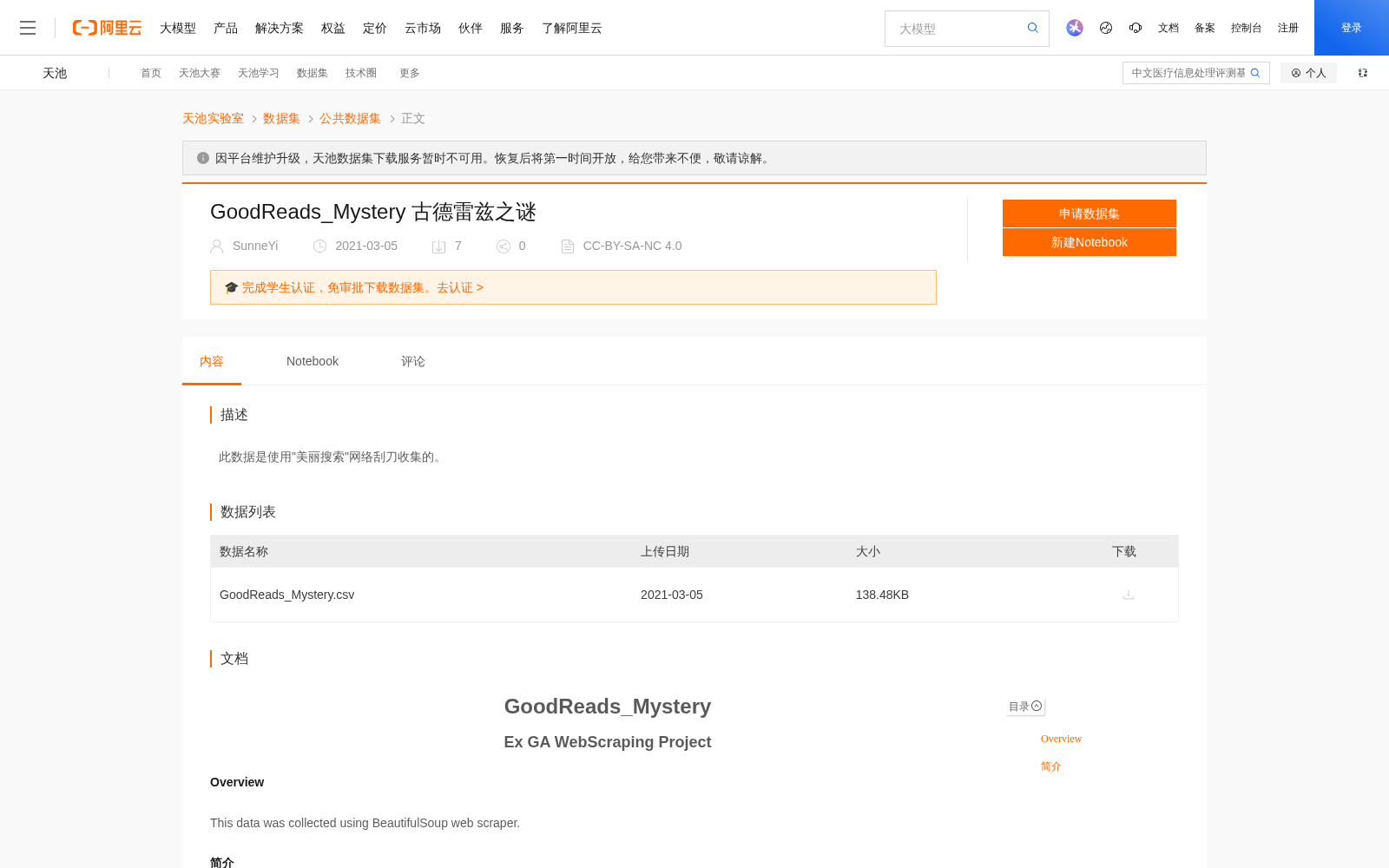
Task: Click the download count icon
Action: click(439, 247)
